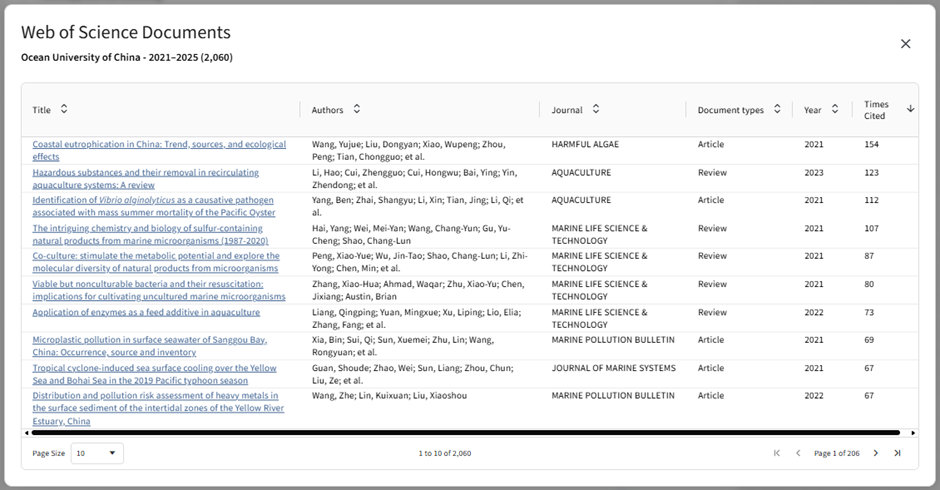
Task: Select the Times Cited value 112
Action: 871,200
